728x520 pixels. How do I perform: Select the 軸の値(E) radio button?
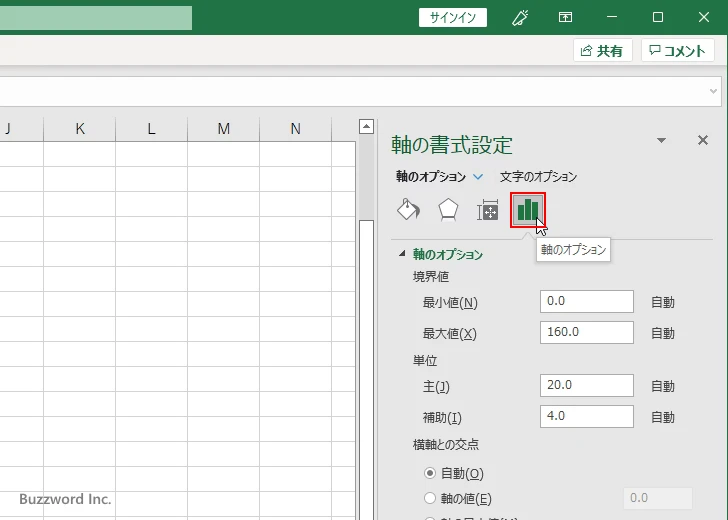click(430, 498)
